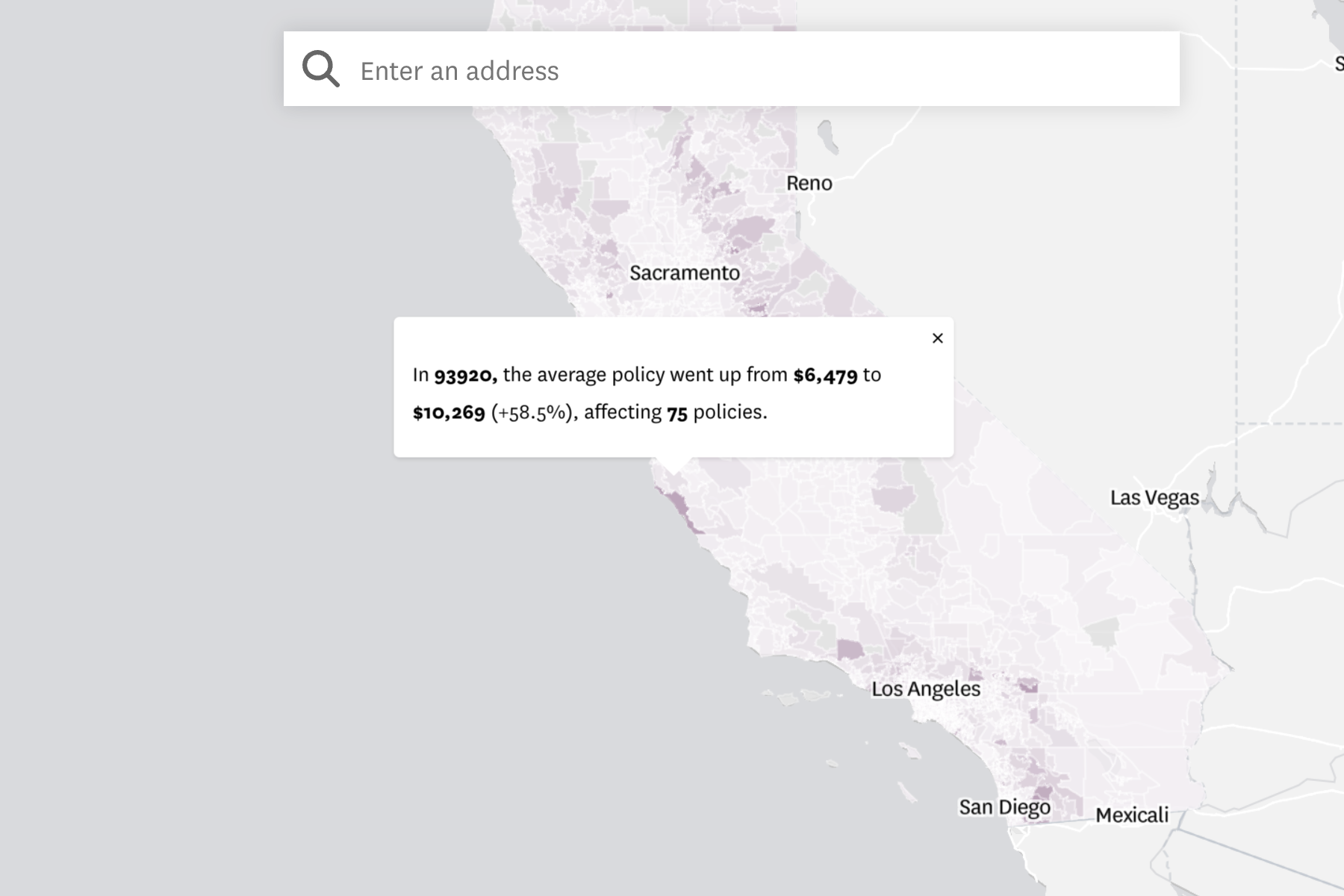1344x896 pixels.
Task: Dismiss the 93920 policy info popup
Action: (937, 338)
